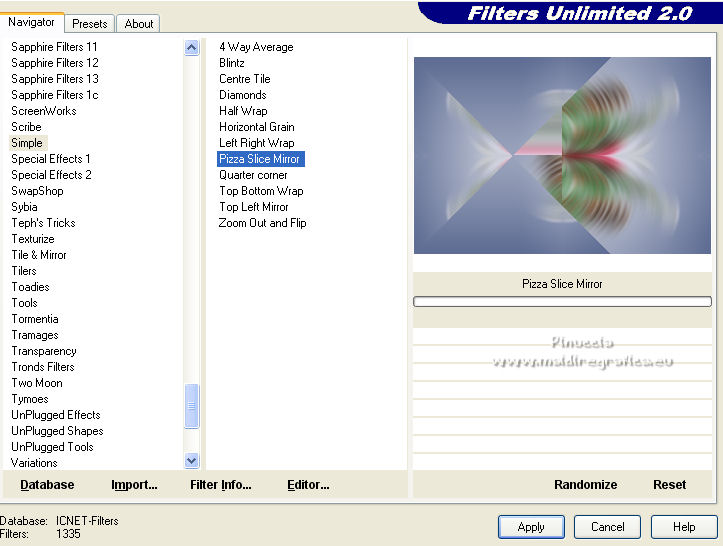Open the filter Editor...
Image resolution: width=723 pixels, height=546 pixels.
pos(308,485)
